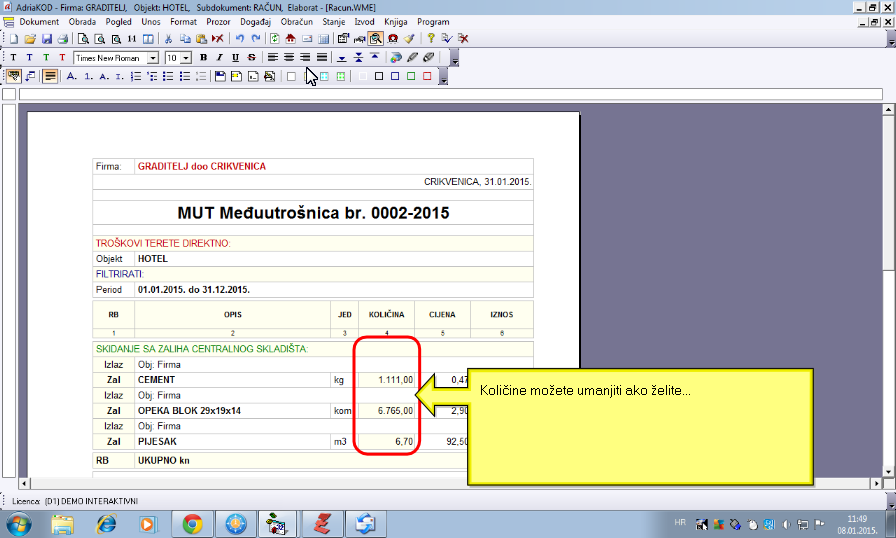Undo the last action
The image size is (896, 538).
[239, 39]
